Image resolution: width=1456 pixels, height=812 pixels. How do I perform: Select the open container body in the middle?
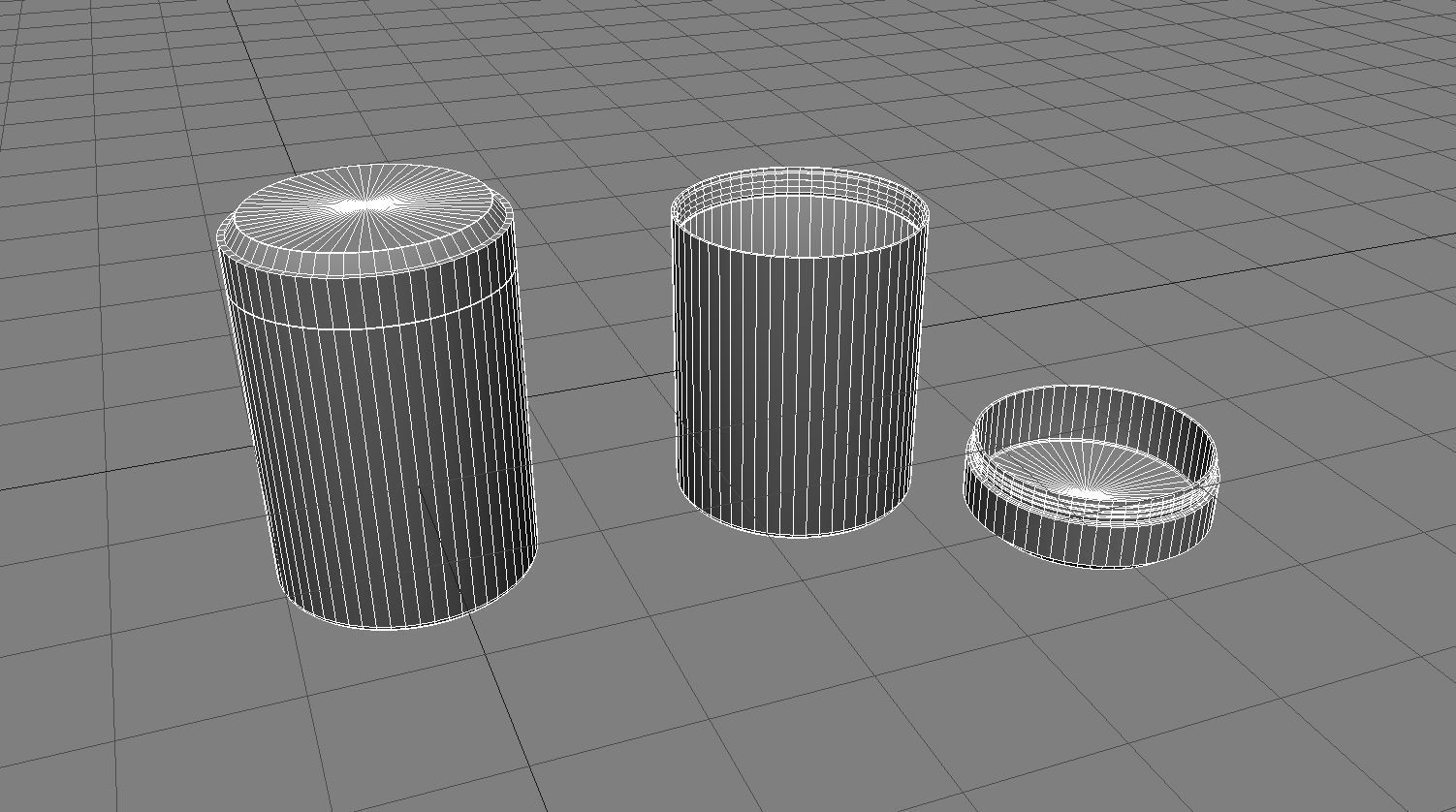pos(799,352)
